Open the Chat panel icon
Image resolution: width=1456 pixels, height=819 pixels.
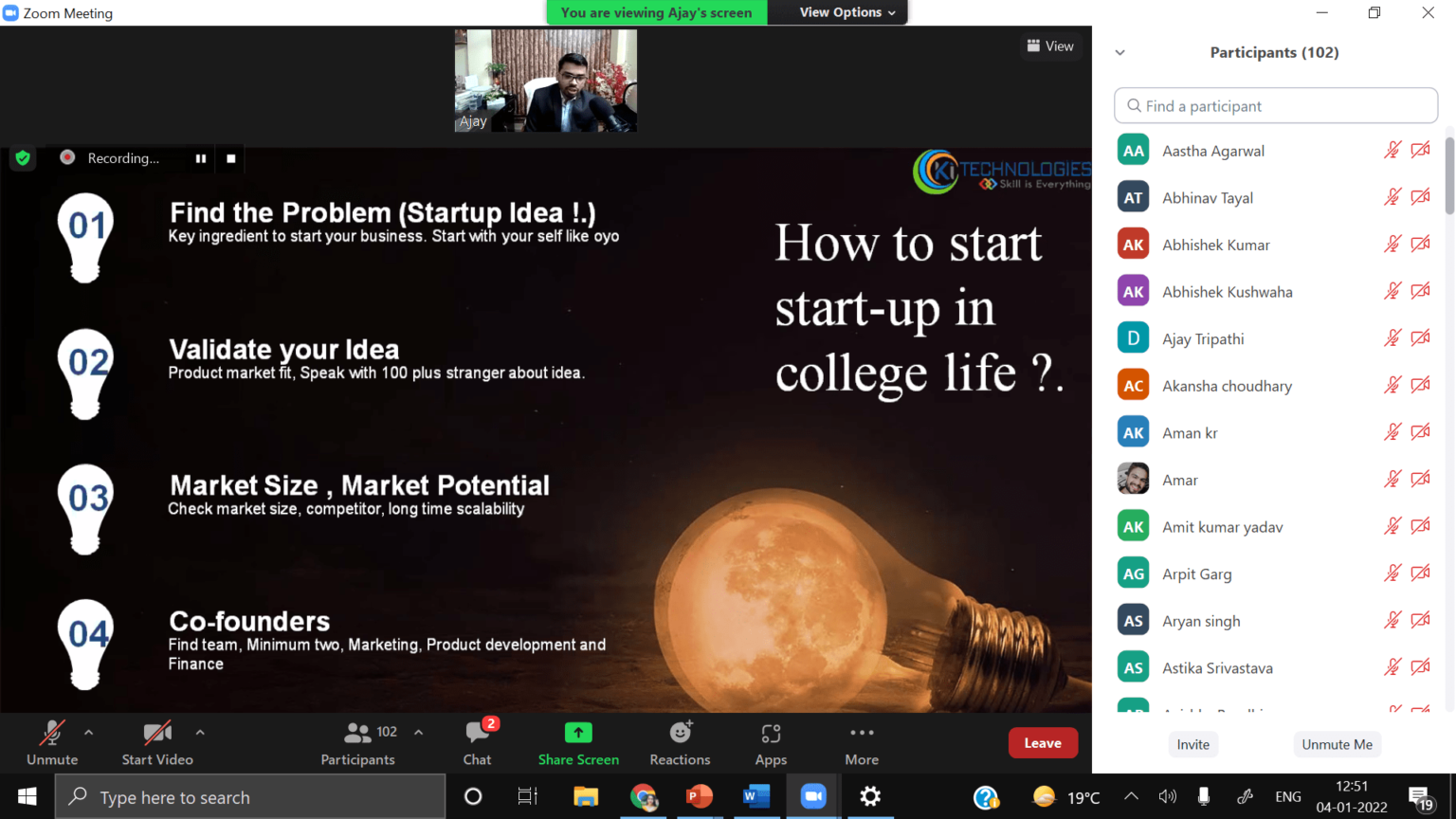[x=478, y=734]
